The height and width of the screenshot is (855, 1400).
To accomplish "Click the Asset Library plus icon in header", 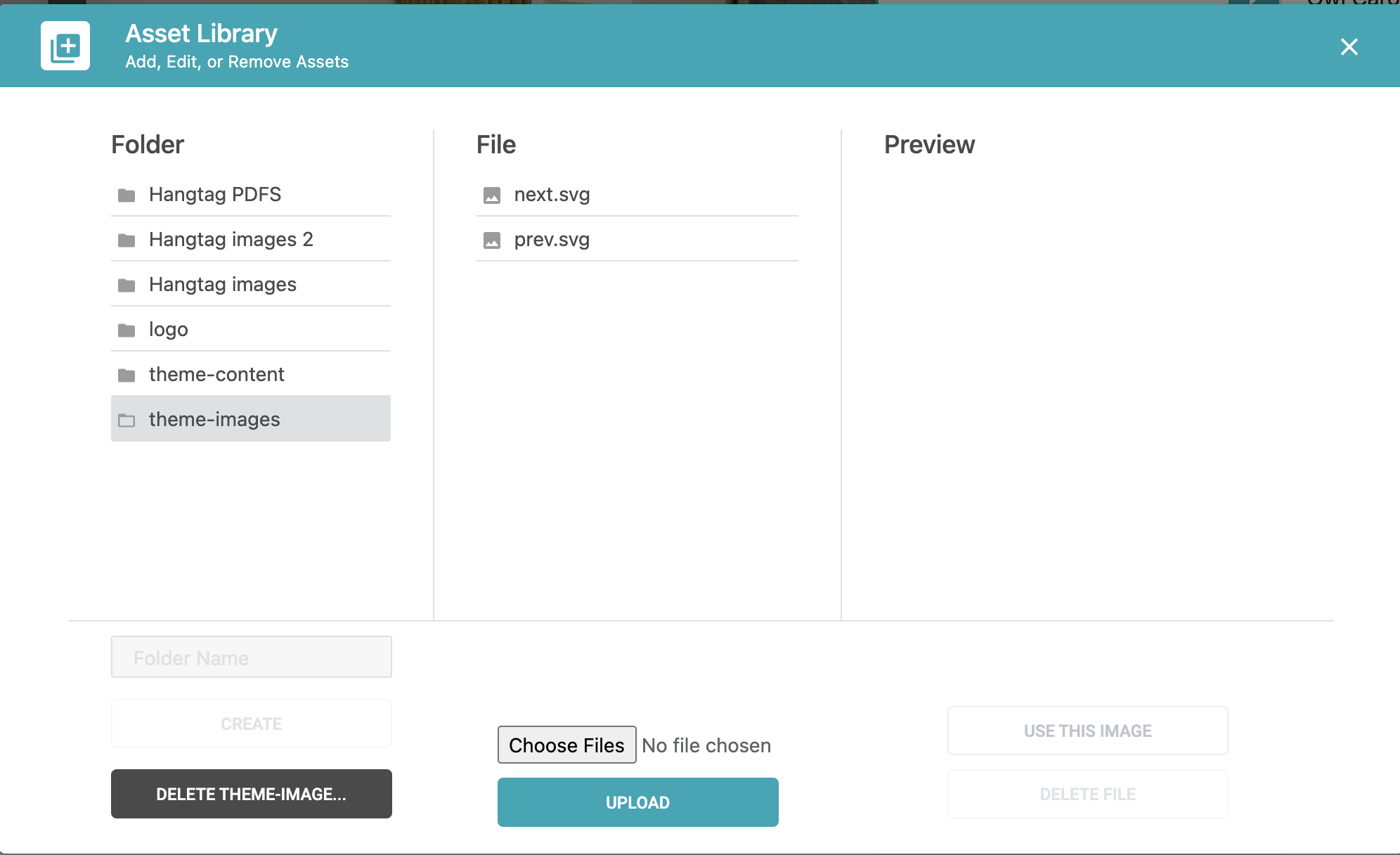I will click(x=65, y=46).
